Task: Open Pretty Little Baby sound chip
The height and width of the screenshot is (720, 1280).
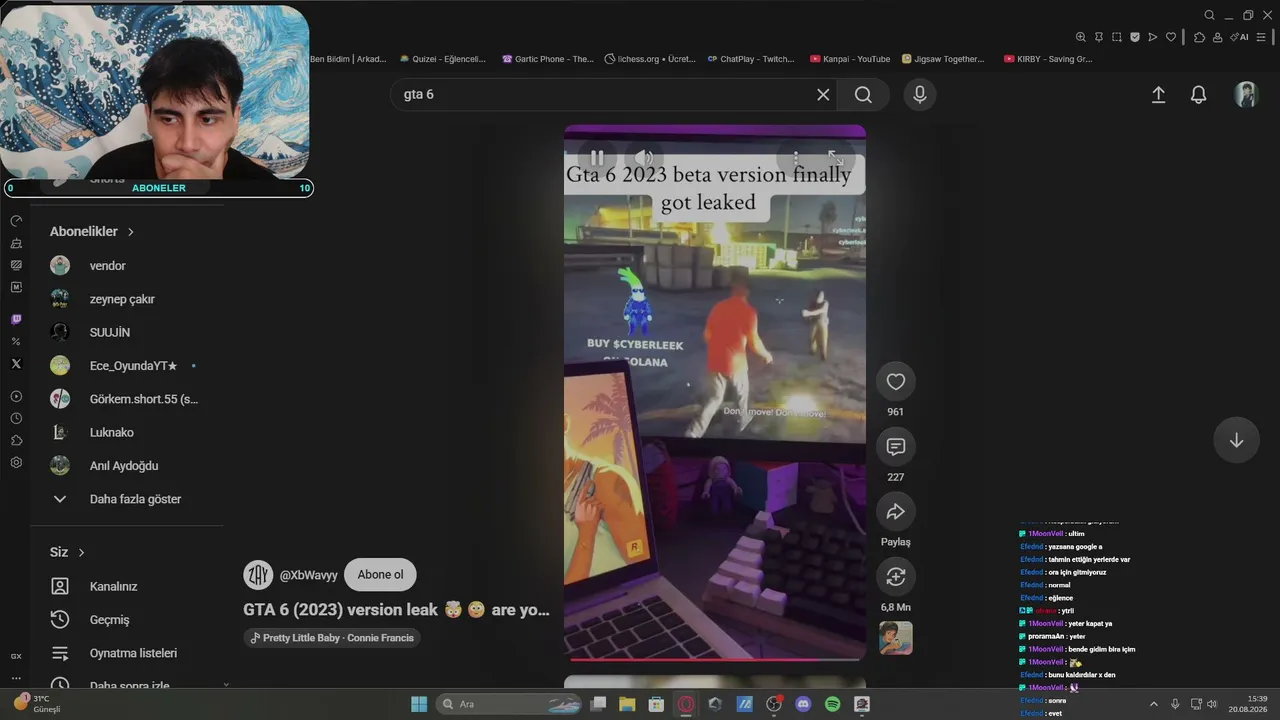Action: (x=332, y=638)
